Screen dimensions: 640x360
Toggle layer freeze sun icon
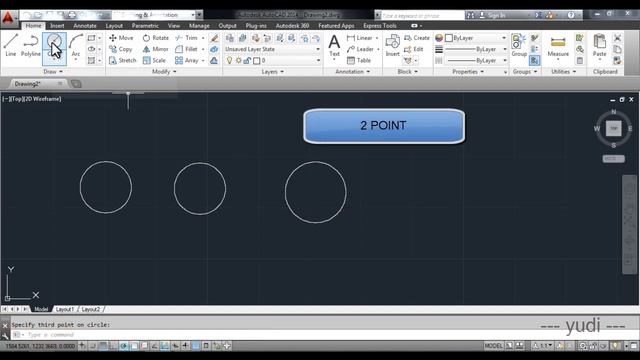point(238,60)
